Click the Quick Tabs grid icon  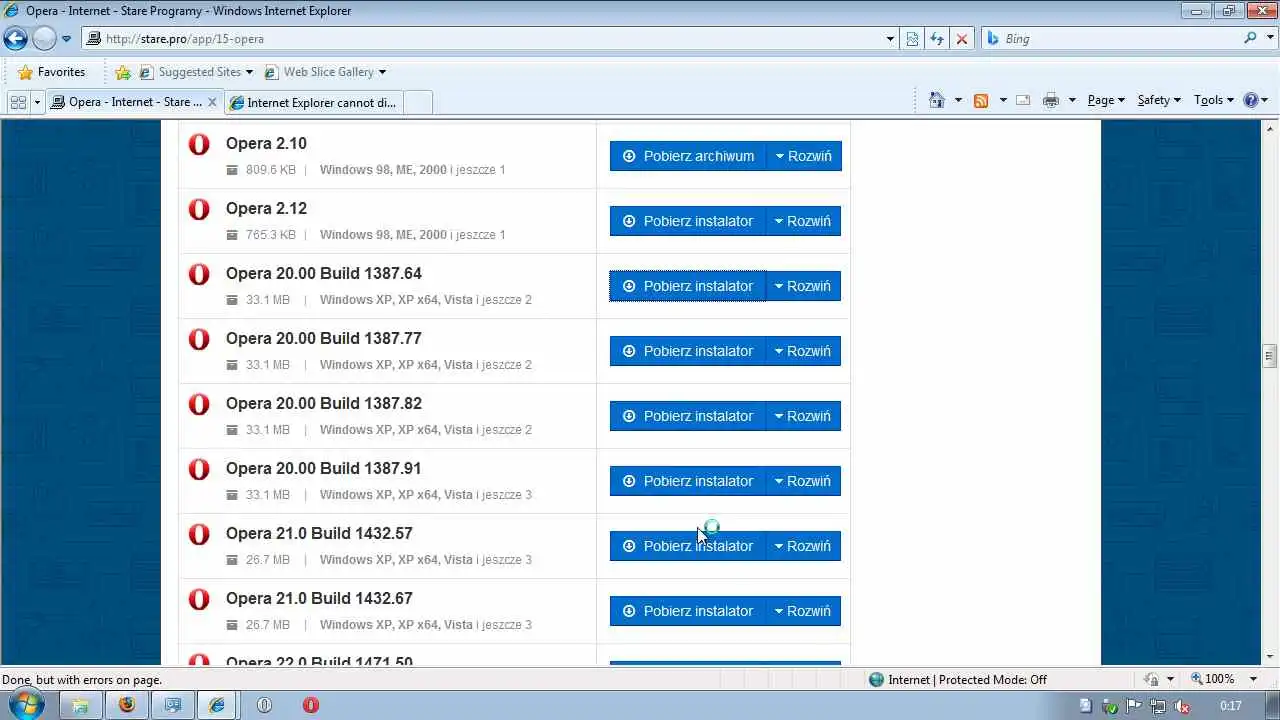tap(18, 102)
